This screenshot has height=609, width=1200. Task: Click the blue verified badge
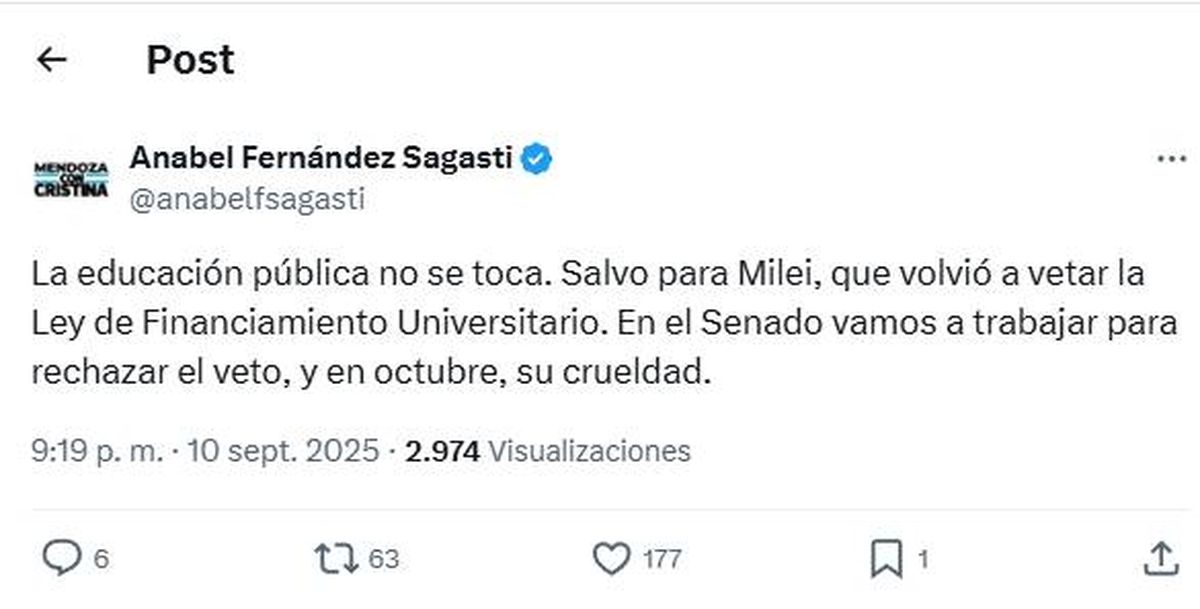(539, 158)
